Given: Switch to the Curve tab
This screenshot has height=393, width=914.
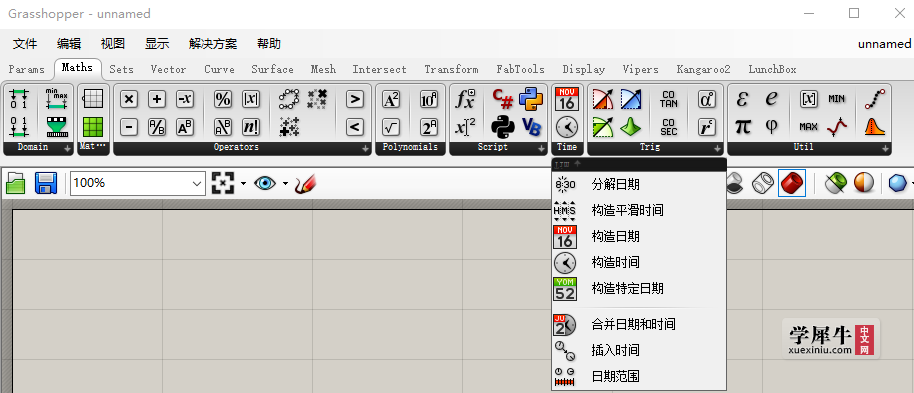Looking at the screenshot, I should coord(219,69).
